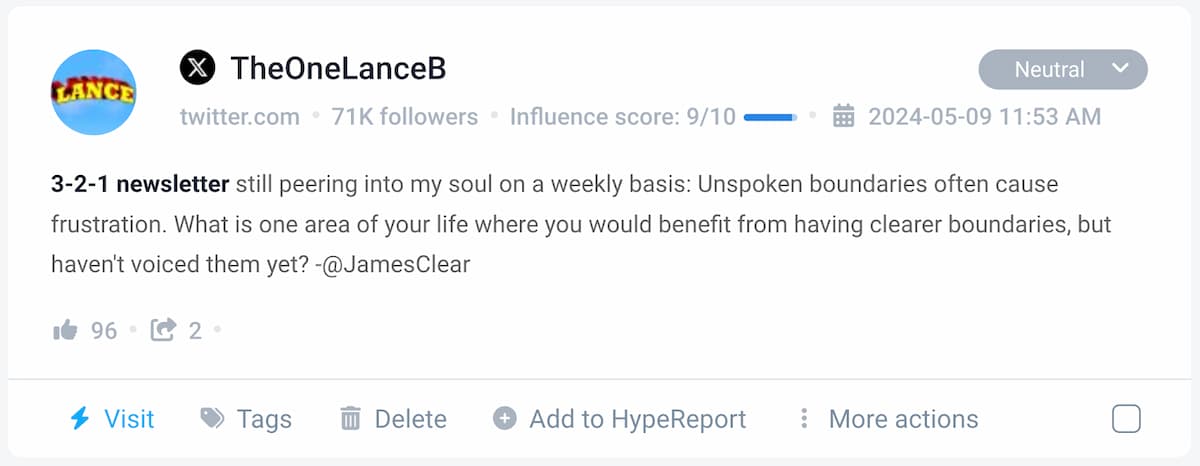Click the three-dot More actions icon
1200x466 pixels.
click(x=803, y=418)
